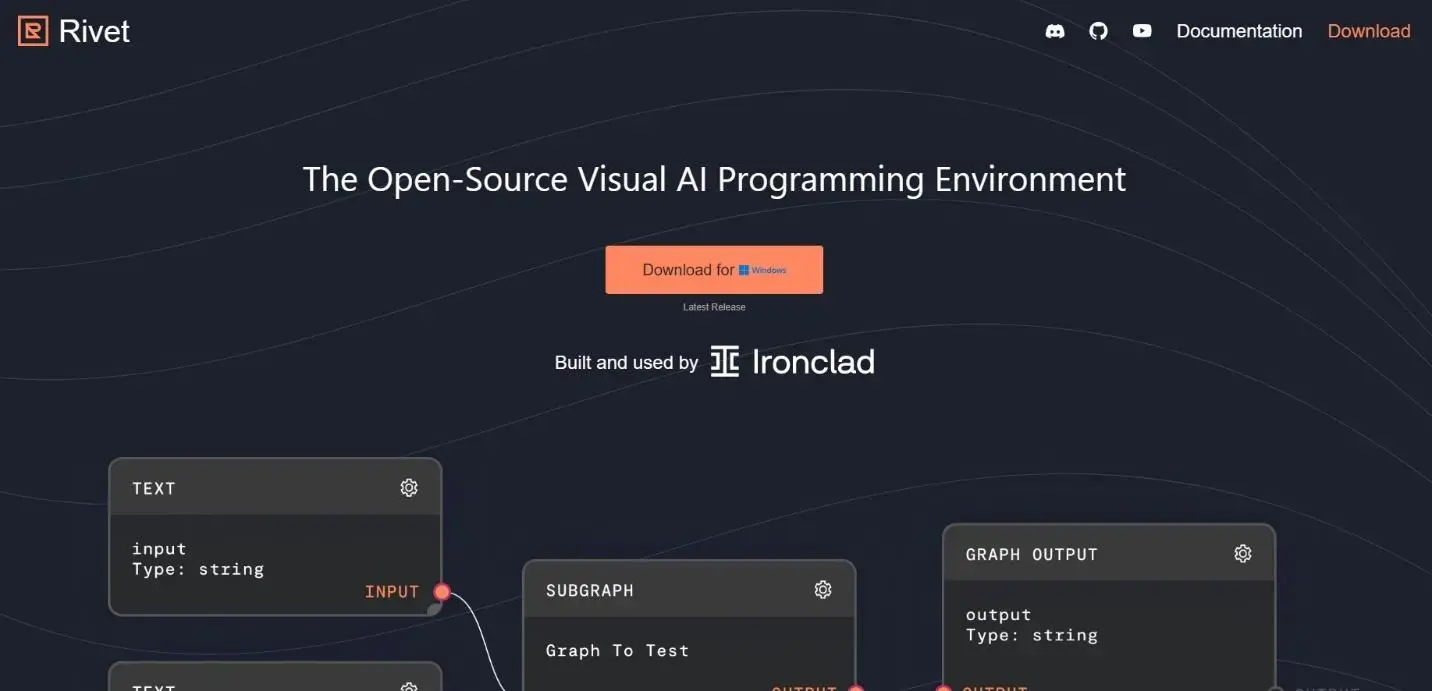The height and width of the screenshot is (691, 1432).
Task: Click the Rivet brand name
Action: (95, 31)
